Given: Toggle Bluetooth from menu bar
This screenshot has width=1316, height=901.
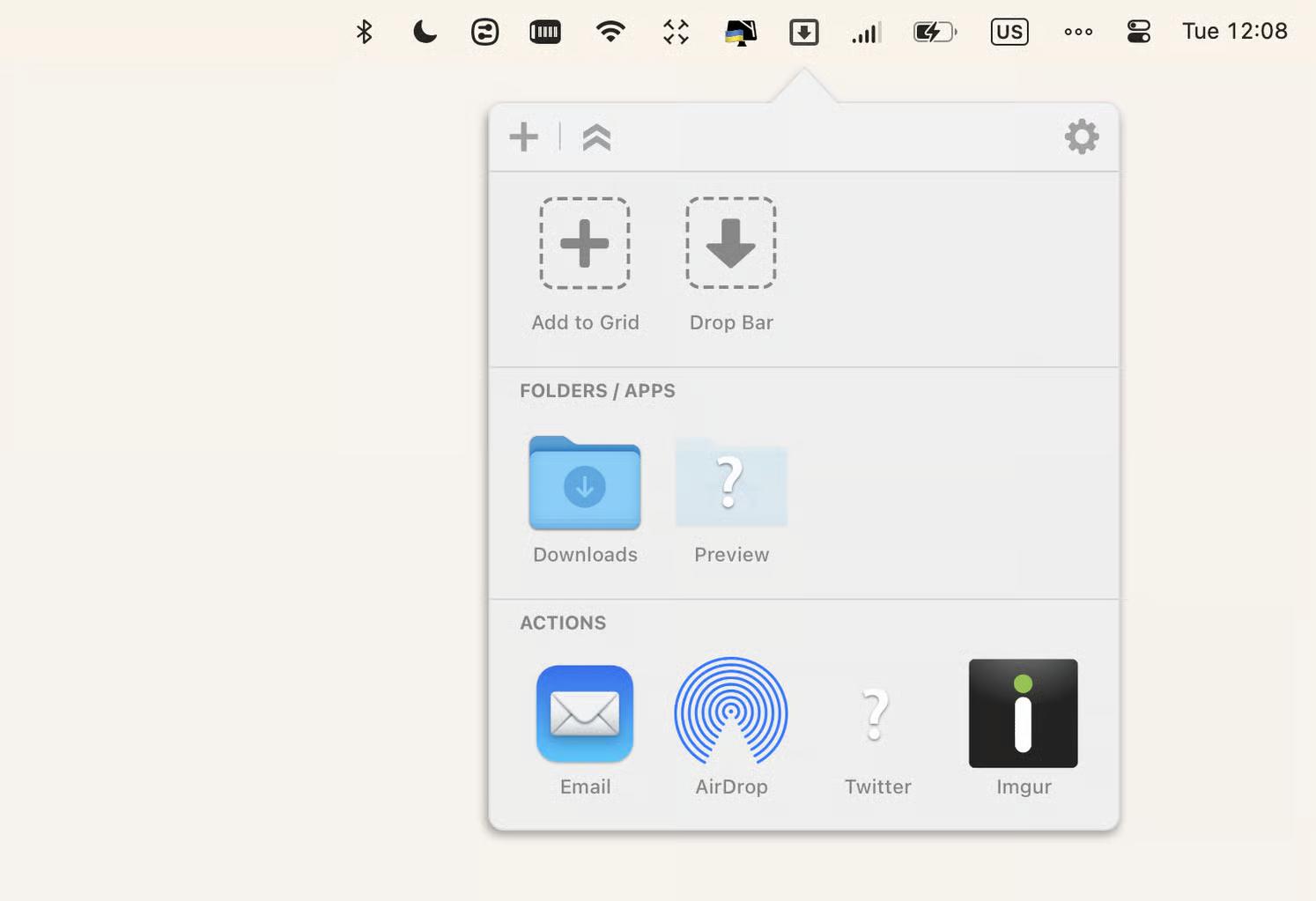Looking at the screenshot, I should (x=364, y=33).
